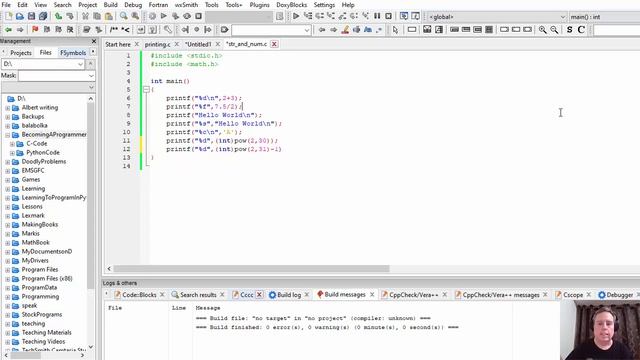The width and height of the screenshot is (640, 360).
Task: Click the Zoom in magnifier icon
Action: pos(542,30)
